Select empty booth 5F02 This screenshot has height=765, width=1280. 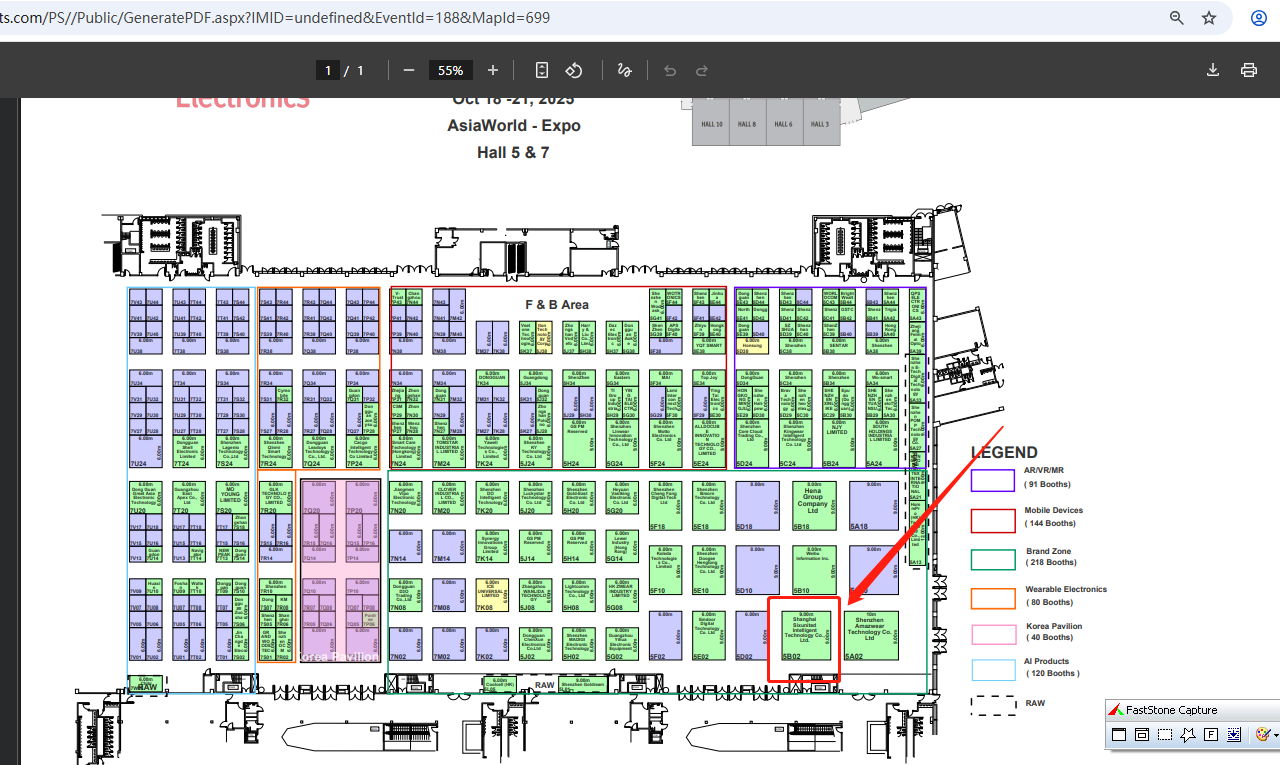pyautogui.click(x=666, y=636)
